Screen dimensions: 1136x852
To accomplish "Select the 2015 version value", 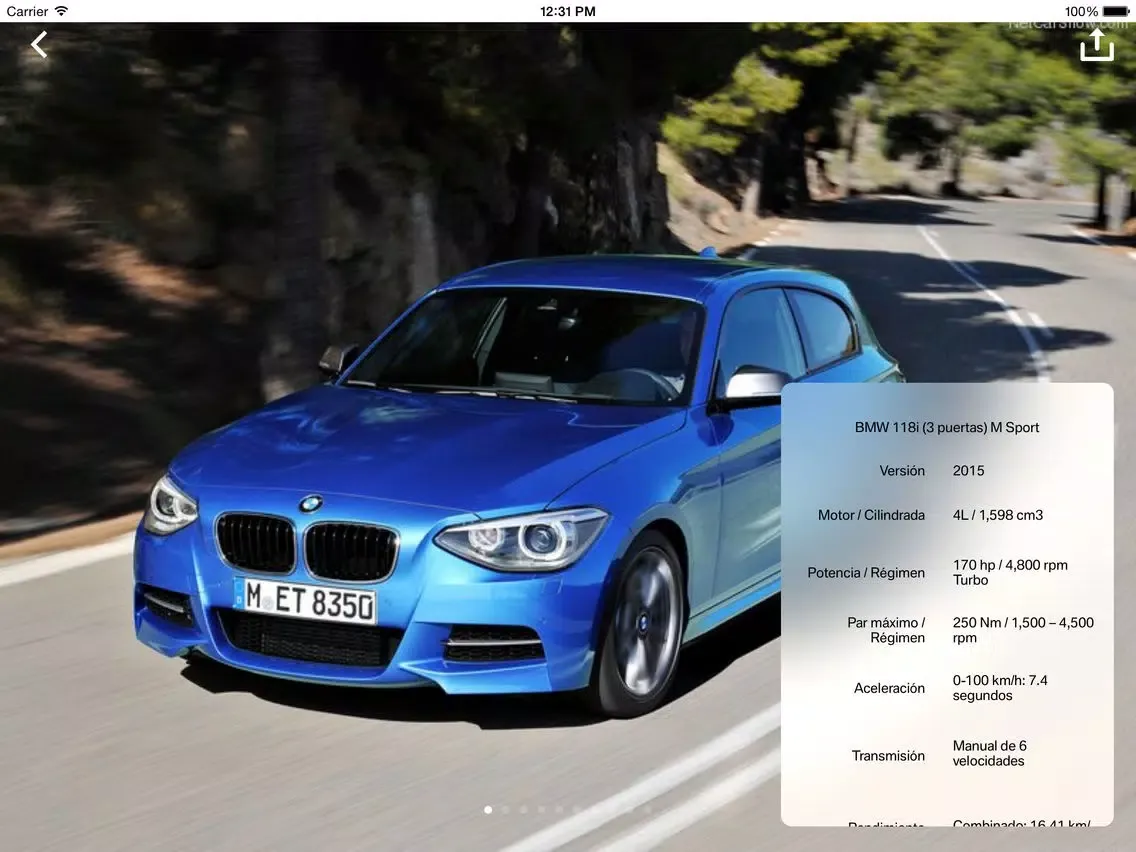I will (969, 471).
